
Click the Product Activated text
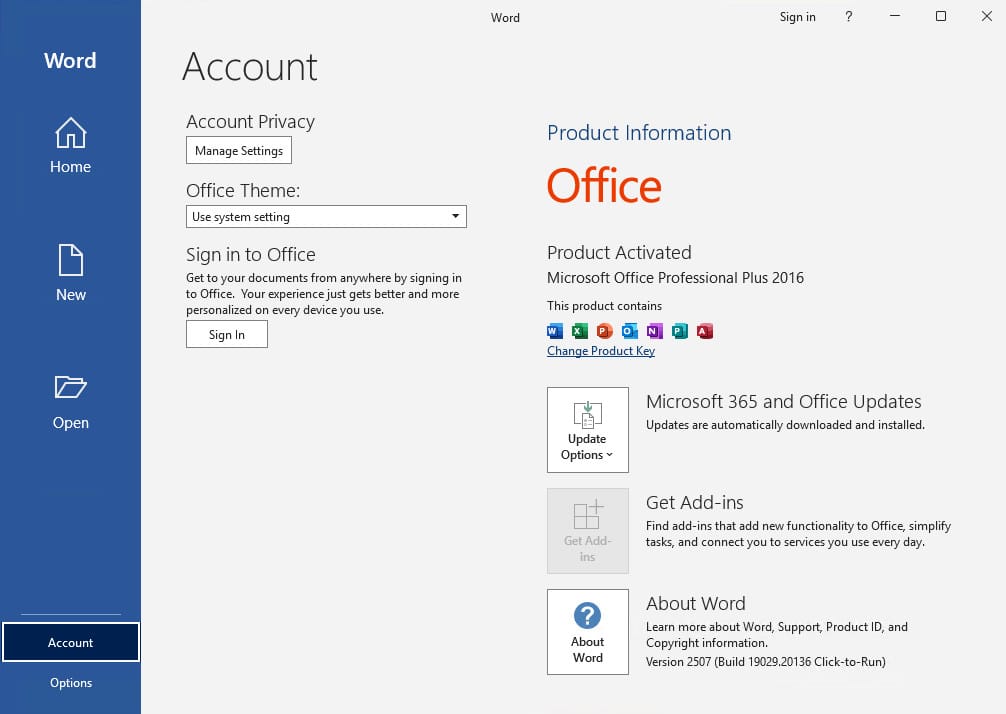tap(619, 253)
